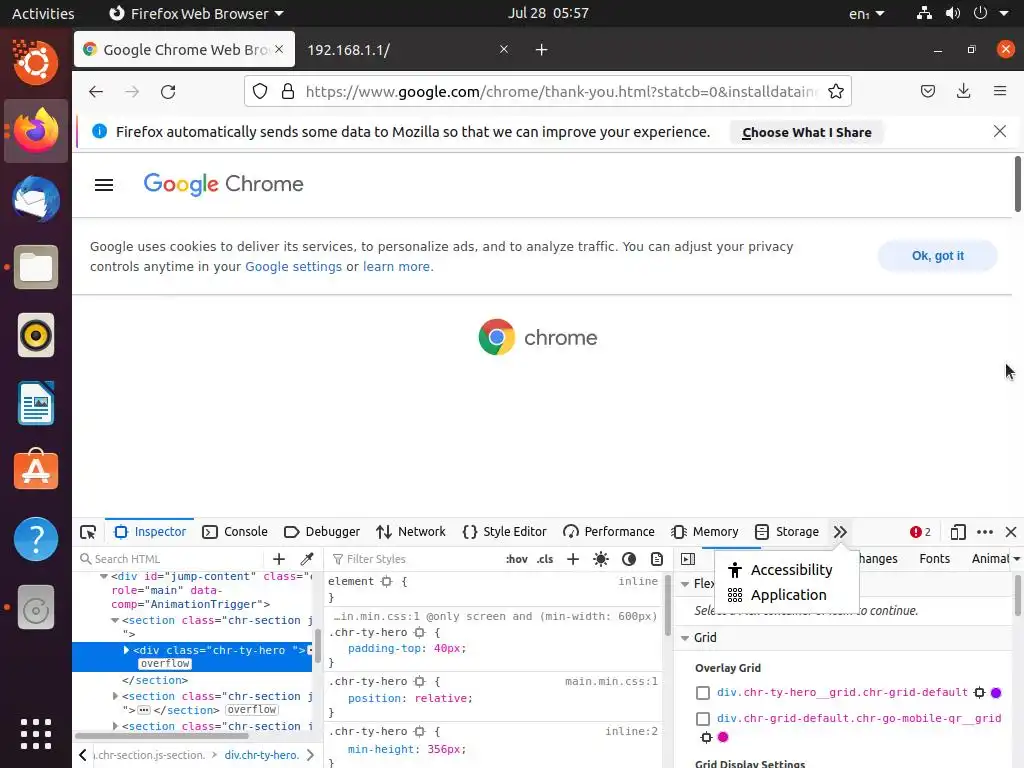This screenshot has height=768, width=1024.
Task: Toggle responsive design mode
Action: tap(958, 532)
